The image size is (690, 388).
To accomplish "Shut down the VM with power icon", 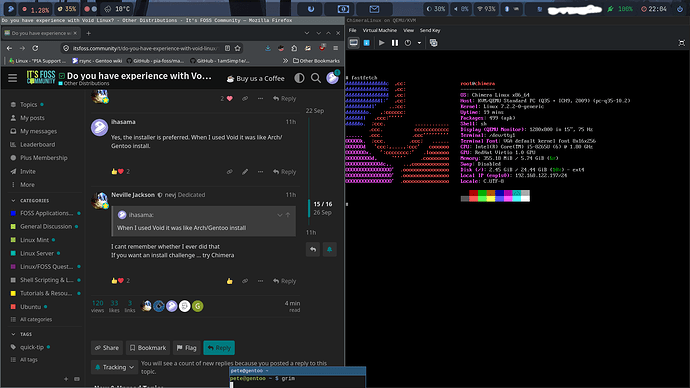I will pyautogui.click(x=408, y=43).
